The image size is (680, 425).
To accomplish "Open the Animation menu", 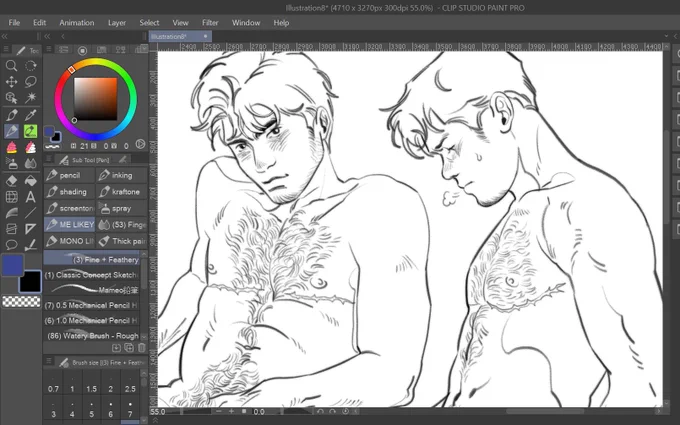I will pos(77,23).
